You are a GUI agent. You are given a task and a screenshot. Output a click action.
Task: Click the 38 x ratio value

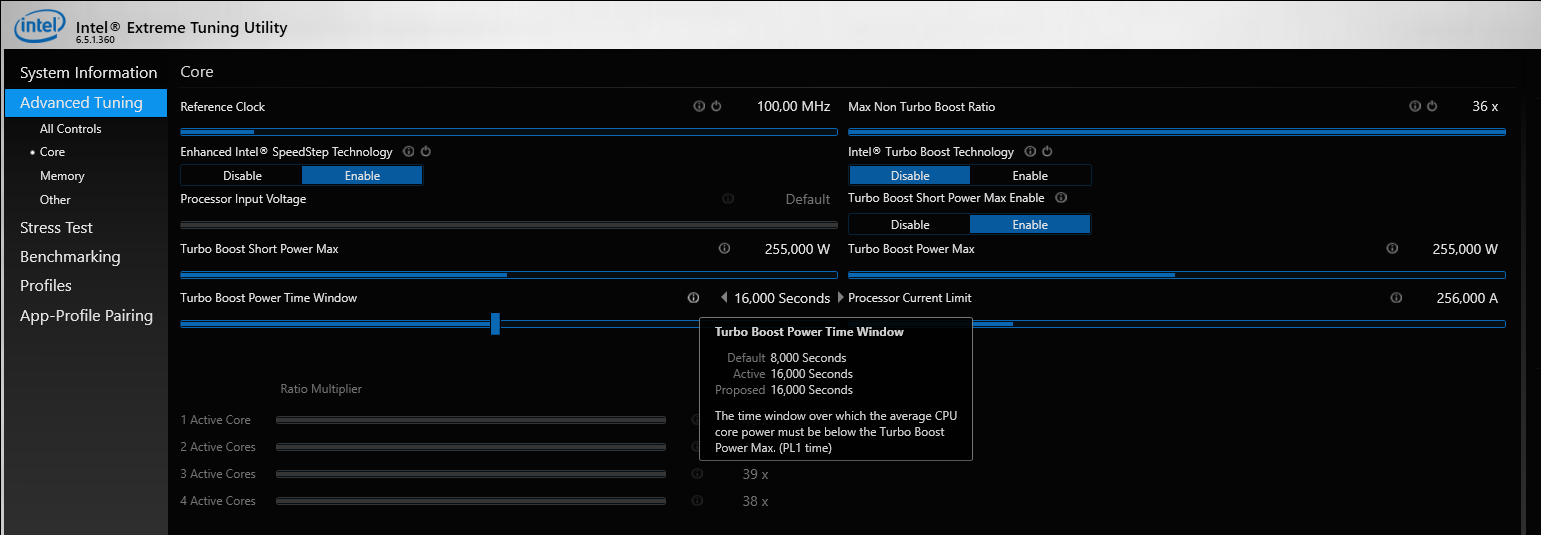click(755, 501)
